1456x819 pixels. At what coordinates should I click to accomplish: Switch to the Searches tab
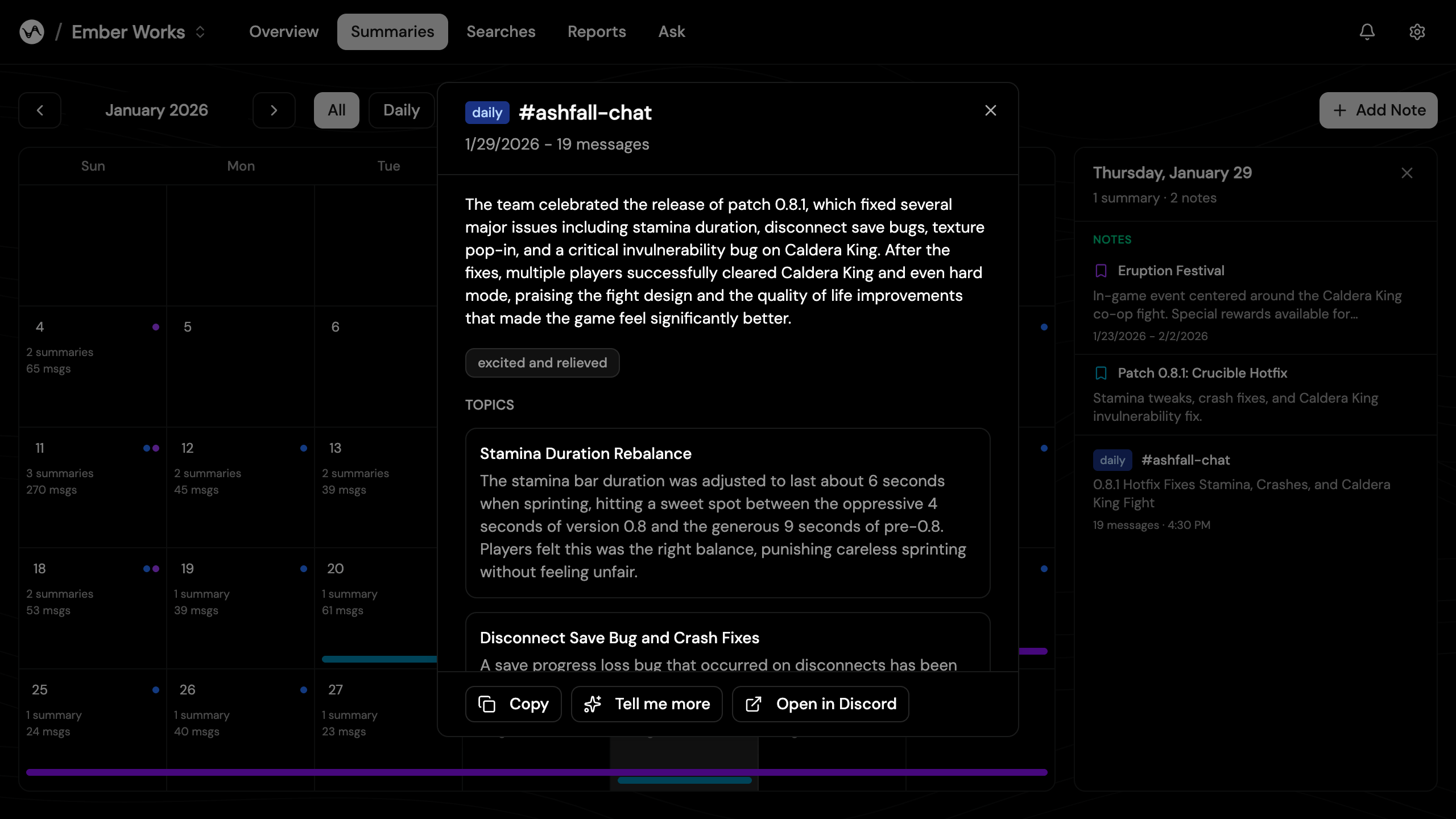click(x=500, y=32)
